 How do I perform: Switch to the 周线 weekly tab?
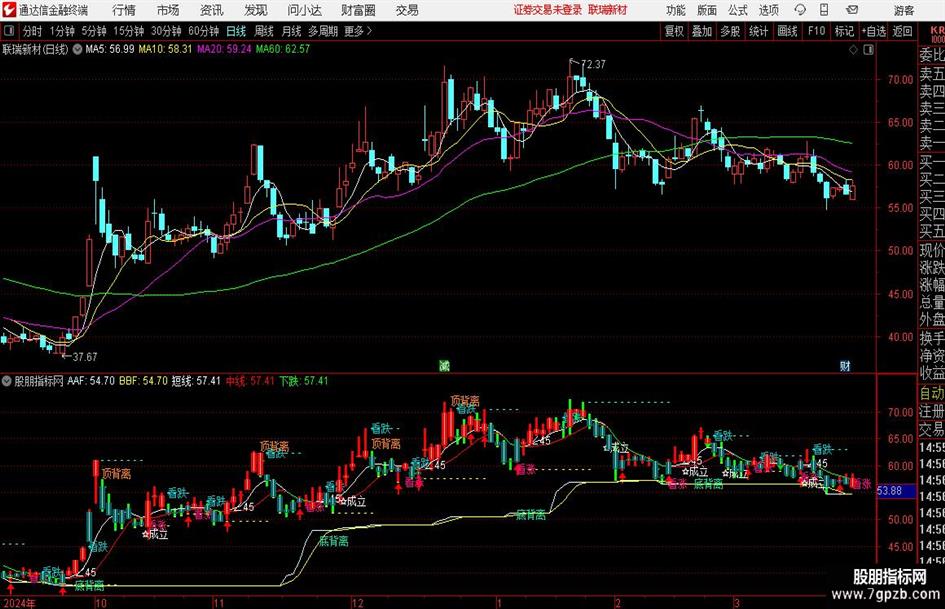[264, 31]
